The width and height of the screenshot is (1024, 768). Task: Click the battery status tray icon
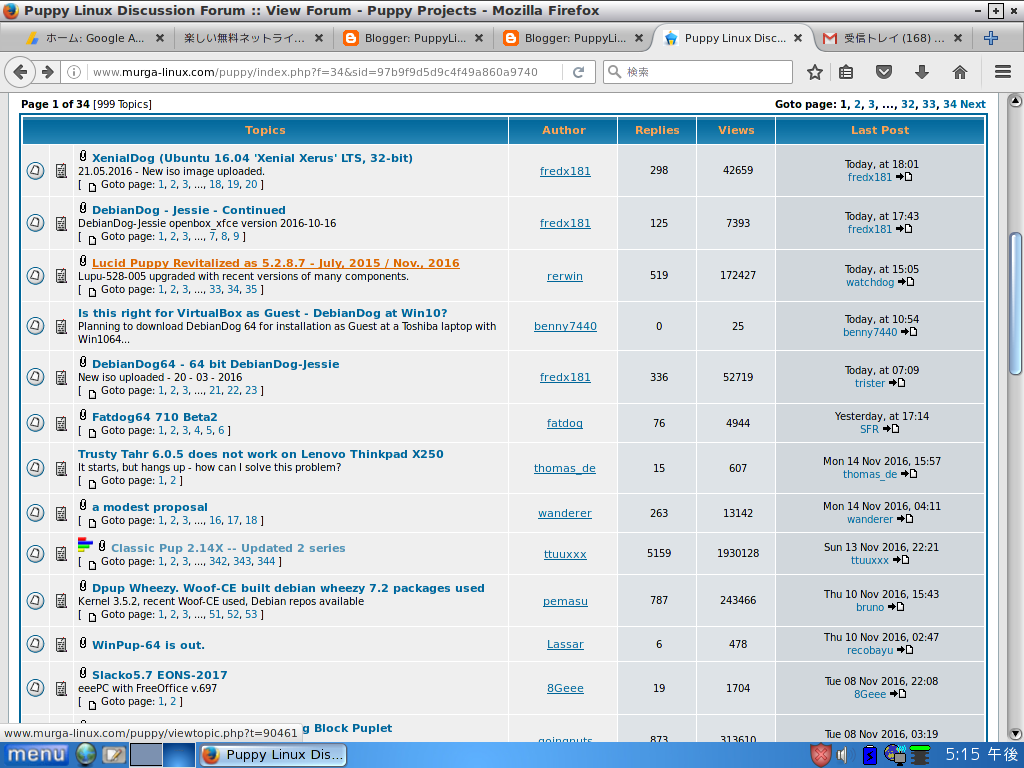[x=869, y=754]
